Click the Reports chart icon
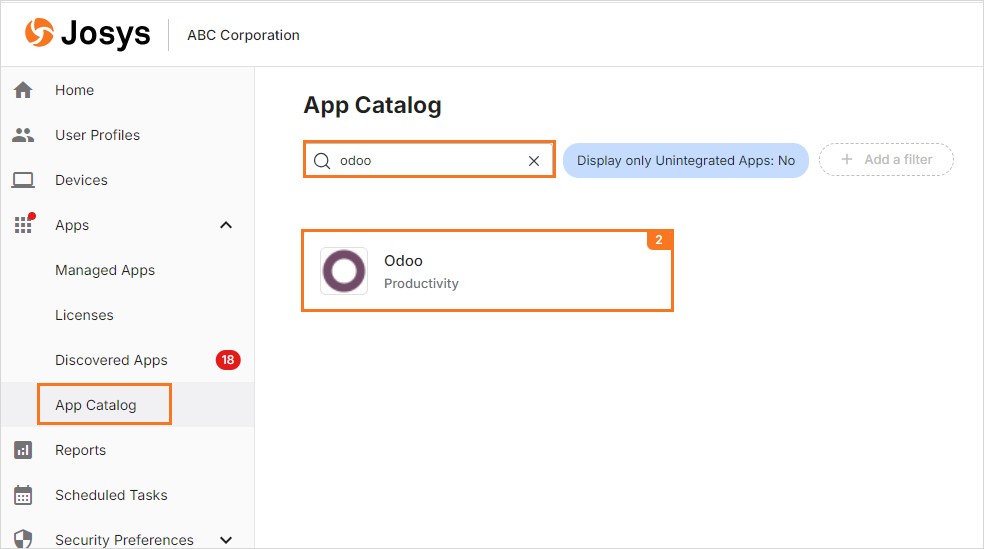 pyautogui.click(x=23, y=450)
